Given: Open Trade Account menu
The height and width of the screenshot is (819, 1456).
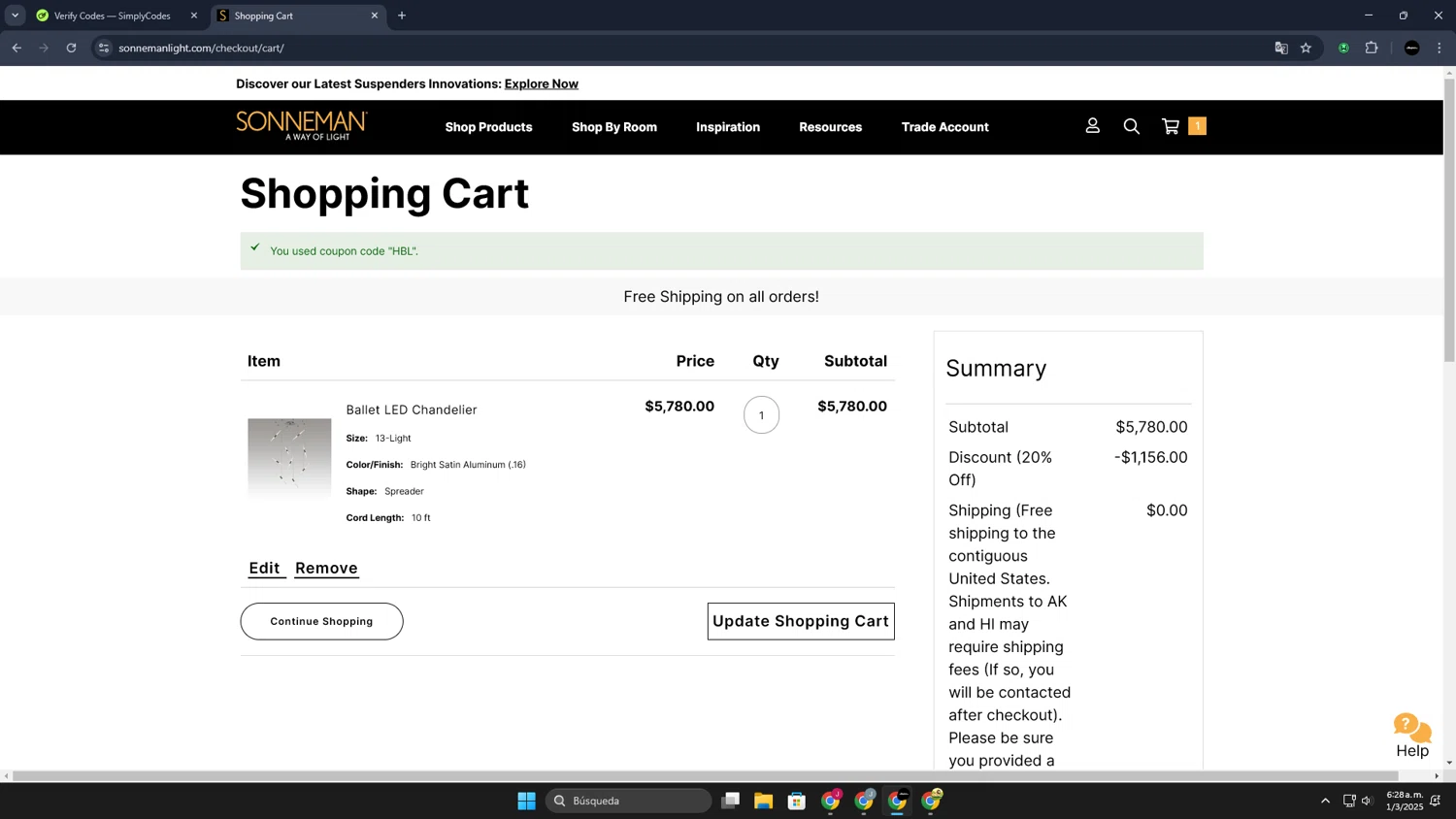Looking at the screenshot, I should tap(944, 127).
